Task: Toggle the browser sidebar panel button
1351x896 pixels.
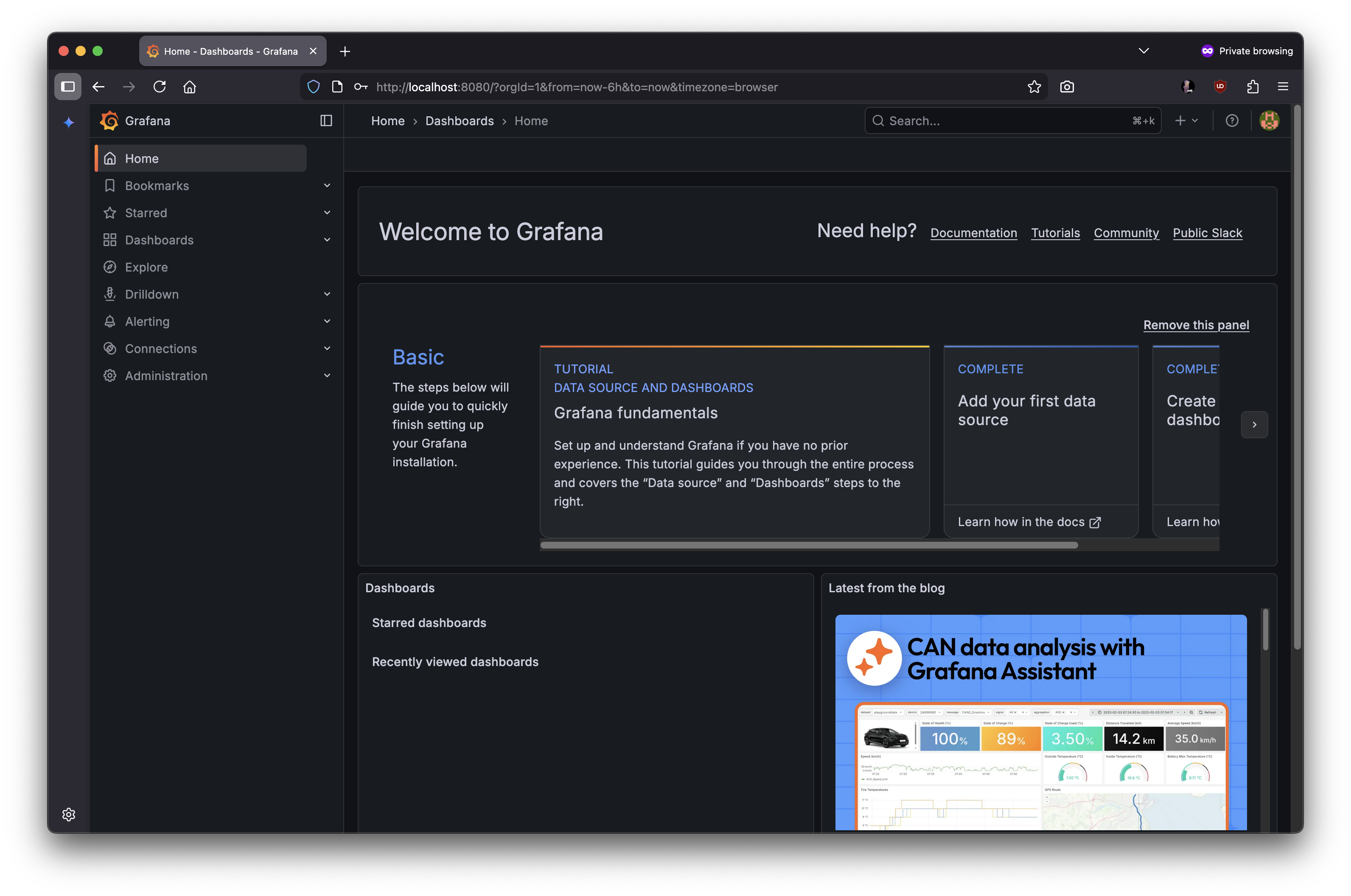Action: click(x=68, y=87)
